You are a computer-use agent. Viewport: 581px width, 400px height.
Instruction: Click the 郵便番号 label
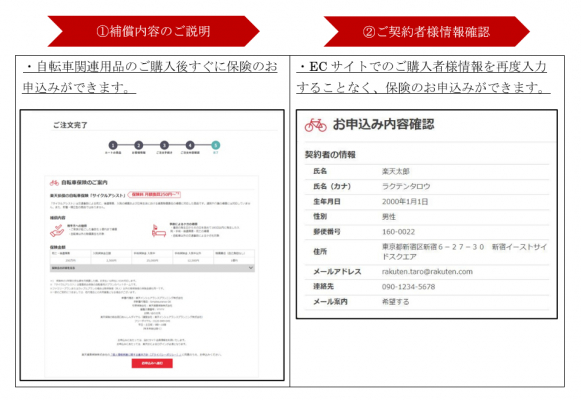click(x=327, y=232)
